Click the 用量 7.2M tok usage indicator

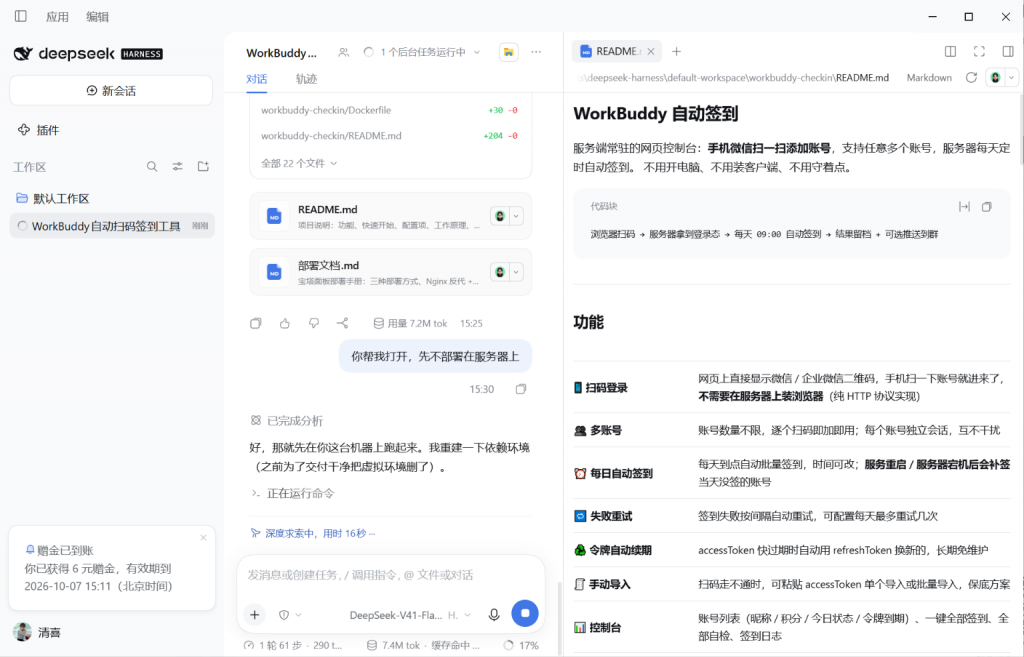(x=410, y=323)
